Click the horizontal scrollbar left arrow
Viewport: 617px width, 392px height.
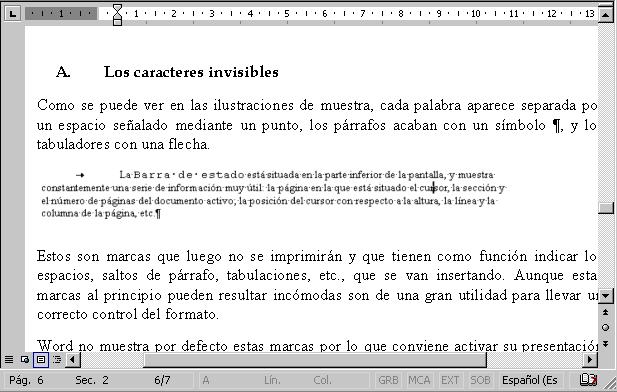click(x=73, y=359)
